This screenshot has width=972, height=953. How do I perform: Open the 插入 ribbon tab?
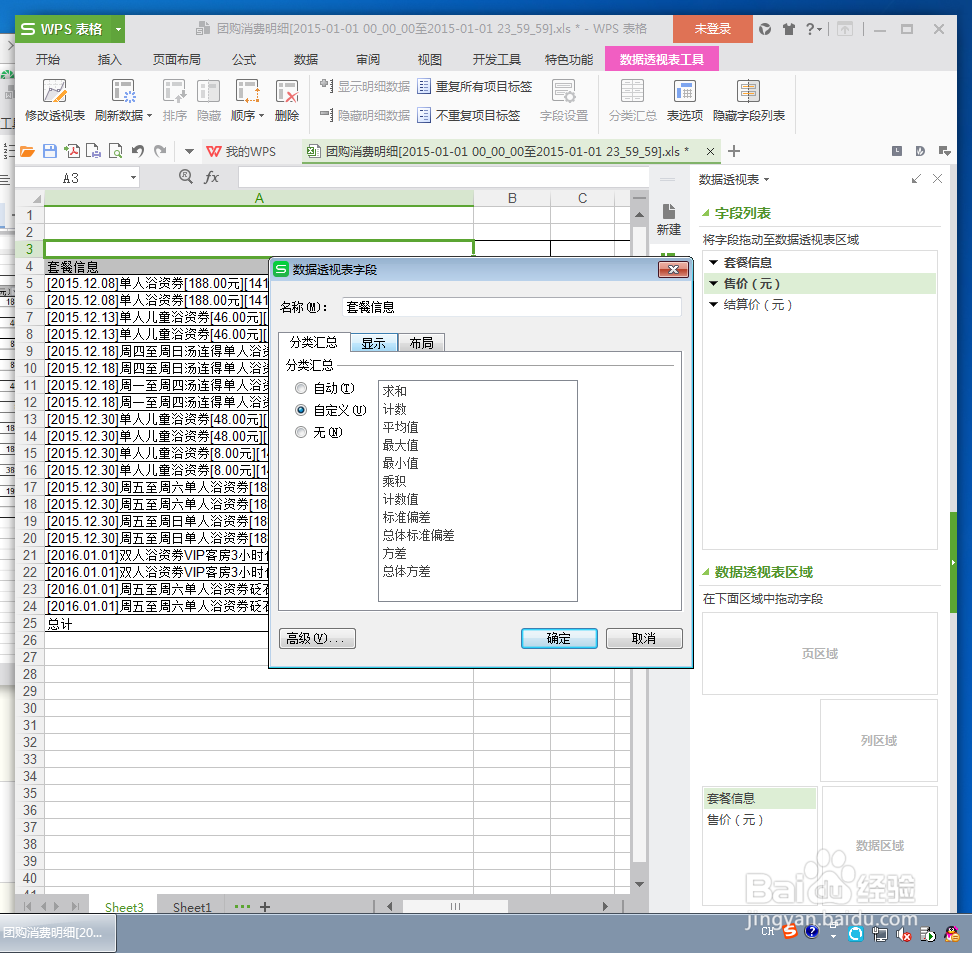(x=109, y=60)
